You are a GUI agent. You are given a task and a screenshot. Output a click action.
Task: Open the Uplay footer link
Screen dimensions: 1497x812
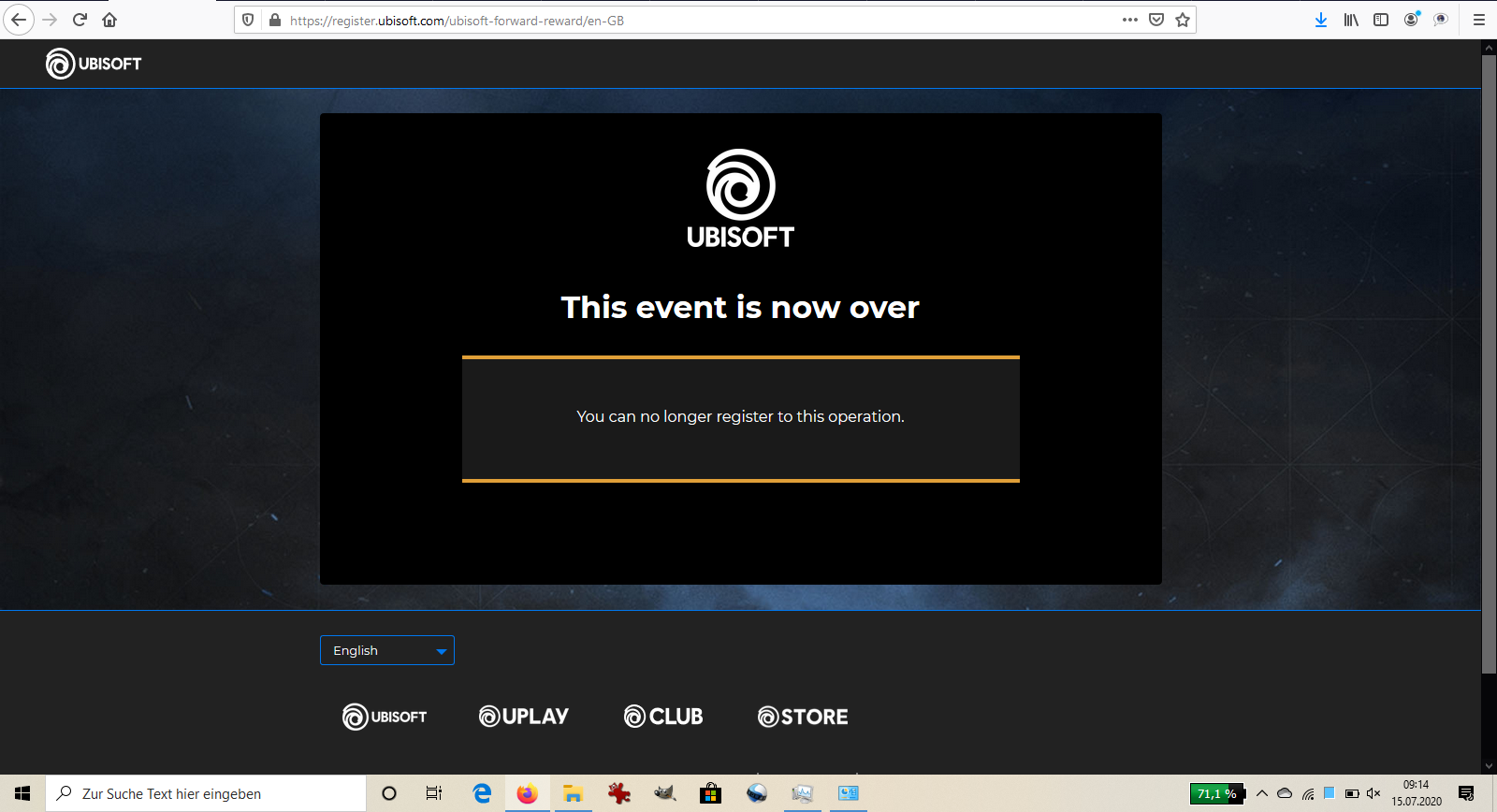click(x=524, y=717)
